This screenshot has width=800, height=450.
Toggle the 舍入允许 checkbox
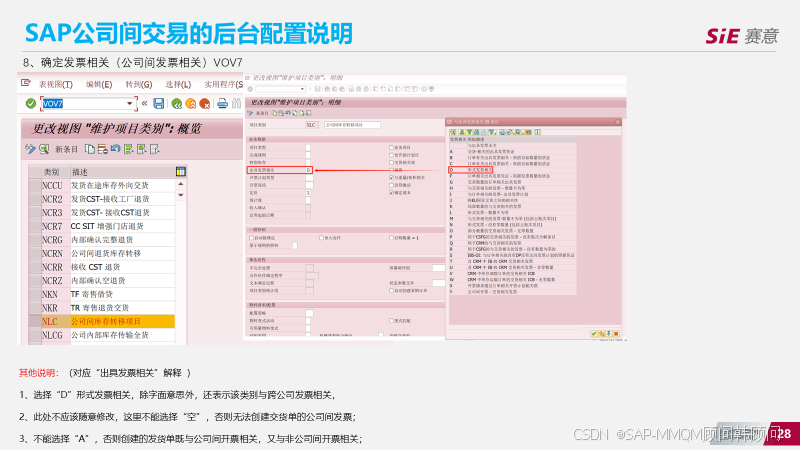[321, 238]
